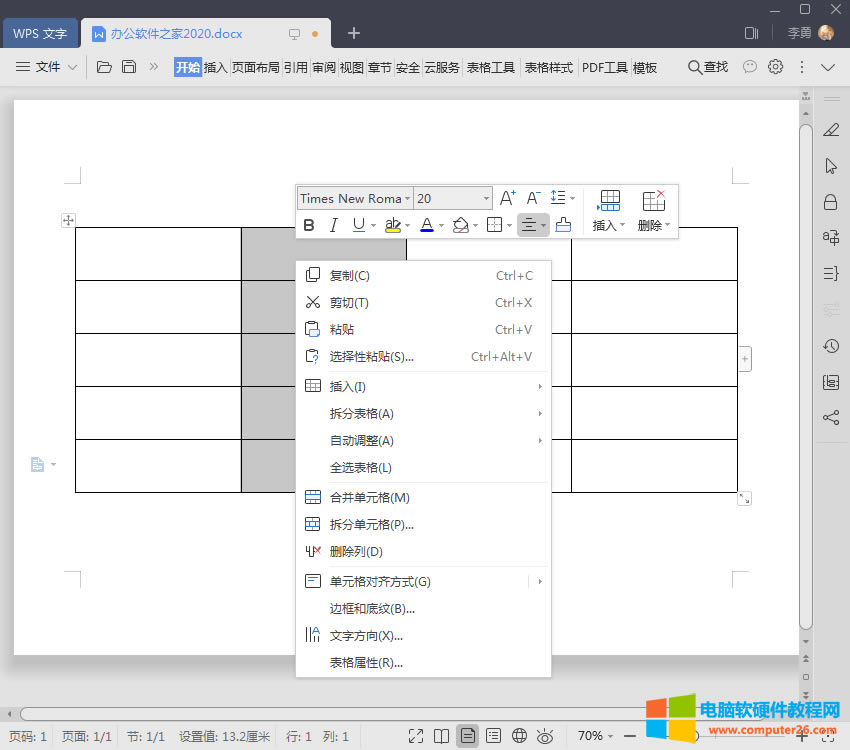Click the lock icon in right sidebar
This screenshot has width=850, height=750.
[830, 202]
